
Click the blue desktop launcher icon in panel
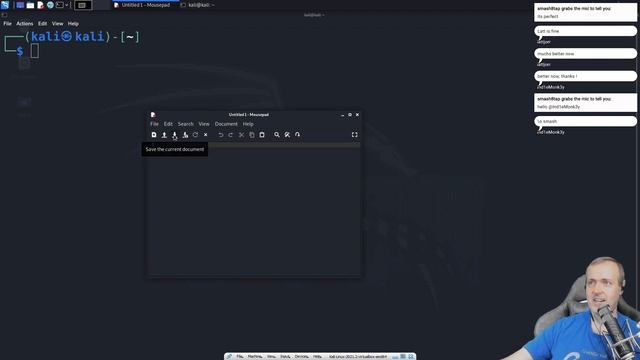tap(20, 5)
